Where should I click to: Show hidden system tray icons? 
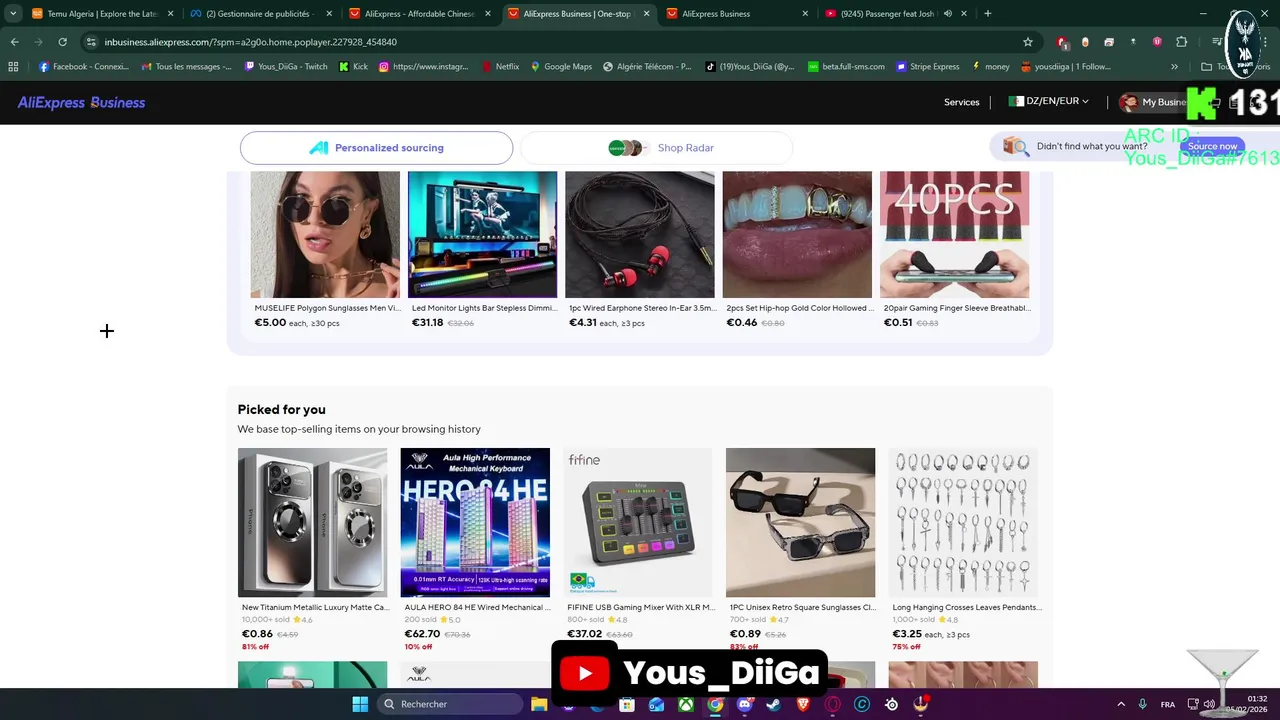tap(1121, 704)
